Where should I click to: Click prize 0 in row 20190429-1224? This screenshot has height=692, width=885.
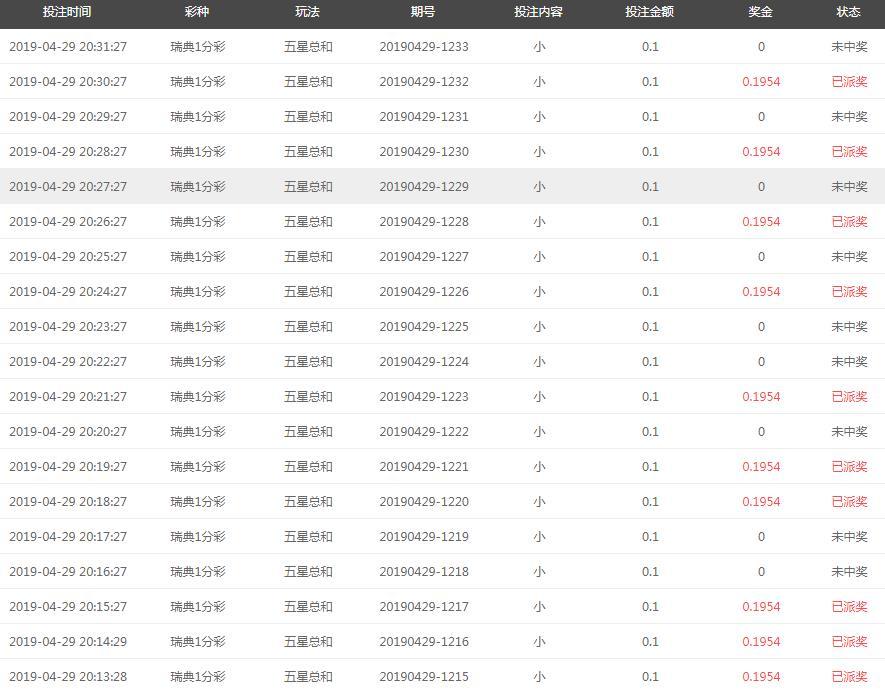761,362
